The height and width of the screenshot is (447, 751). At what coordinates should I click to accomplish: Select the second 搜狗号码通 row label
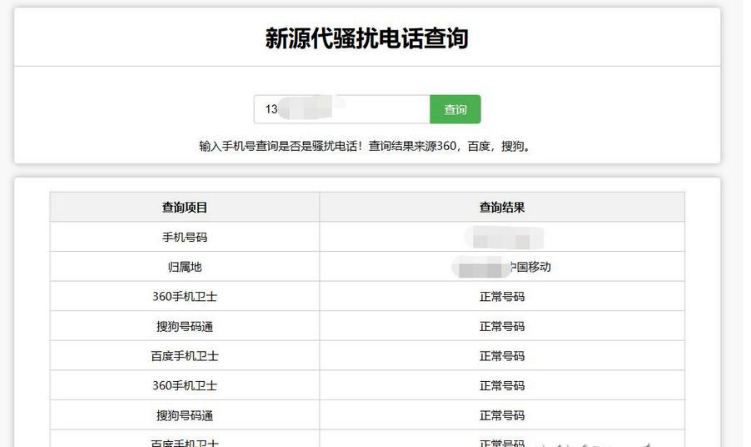(185, 415)
